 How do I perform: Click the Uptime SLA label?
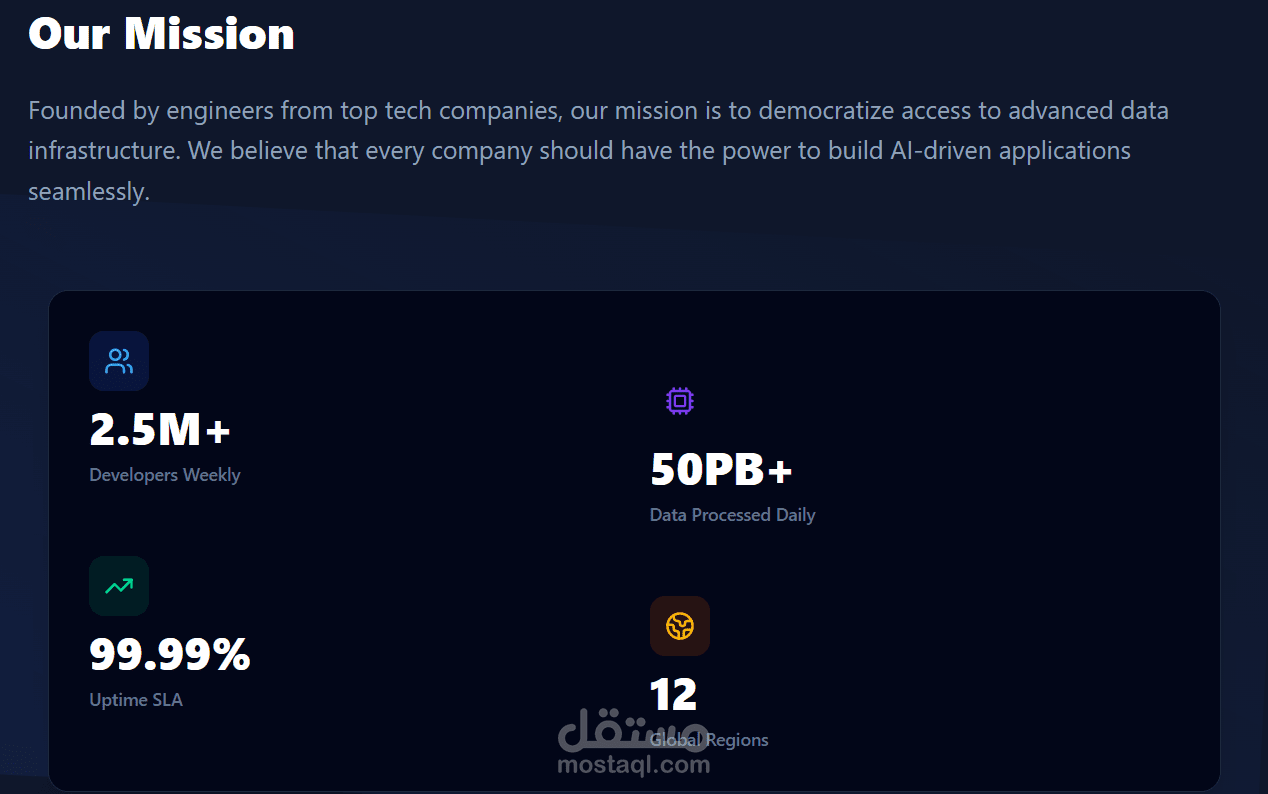click(136, 700)
